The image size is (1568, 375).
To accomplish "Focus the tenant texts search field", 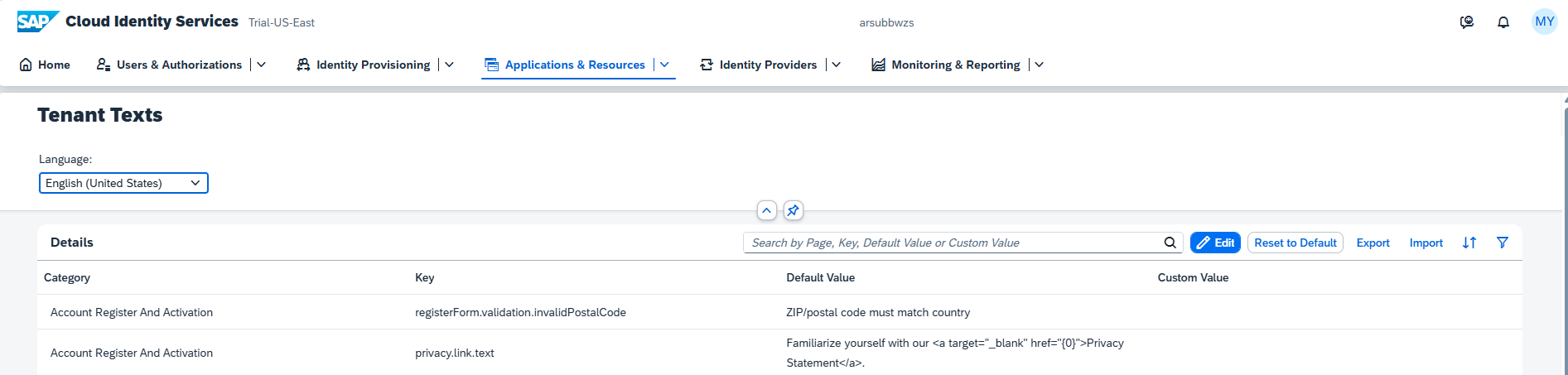I will (953, 243).
